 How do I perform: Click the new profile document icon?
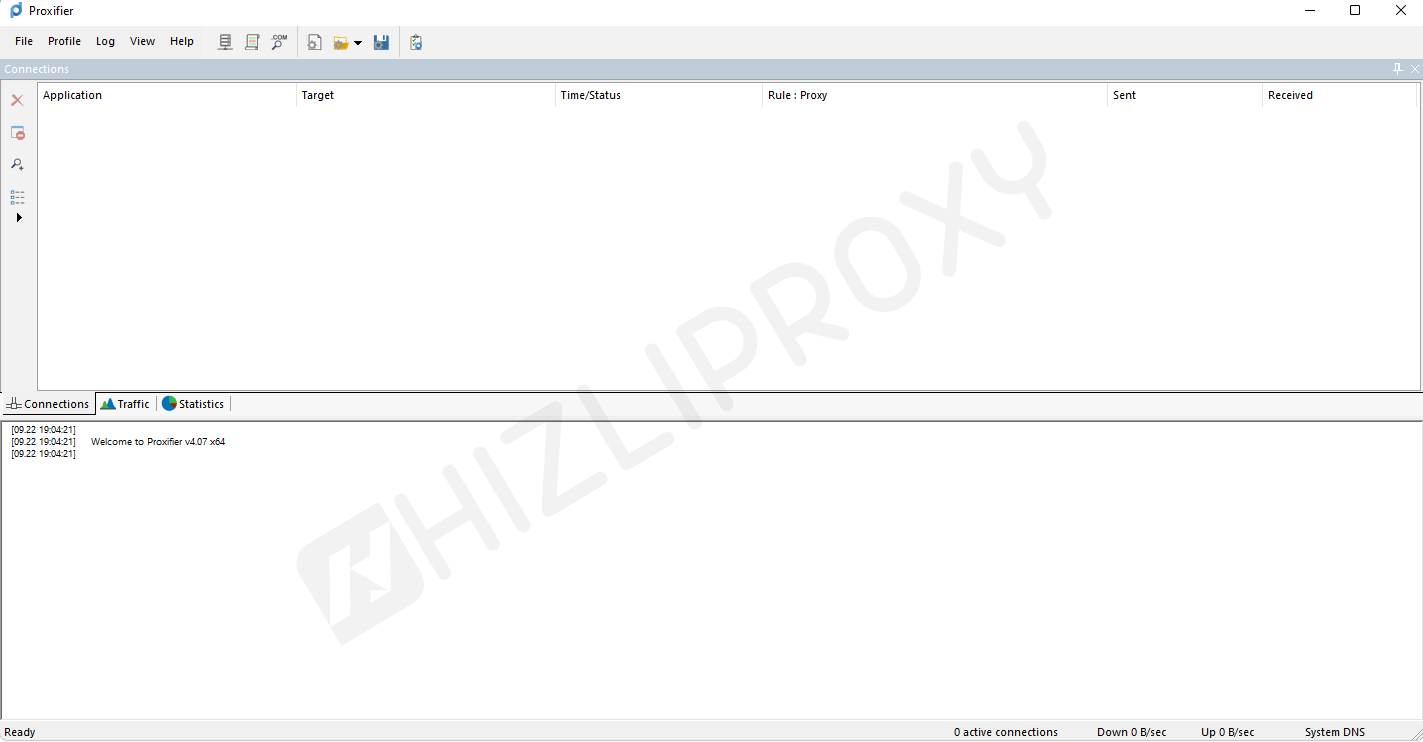pyautogui.click(x=314, y=42)
